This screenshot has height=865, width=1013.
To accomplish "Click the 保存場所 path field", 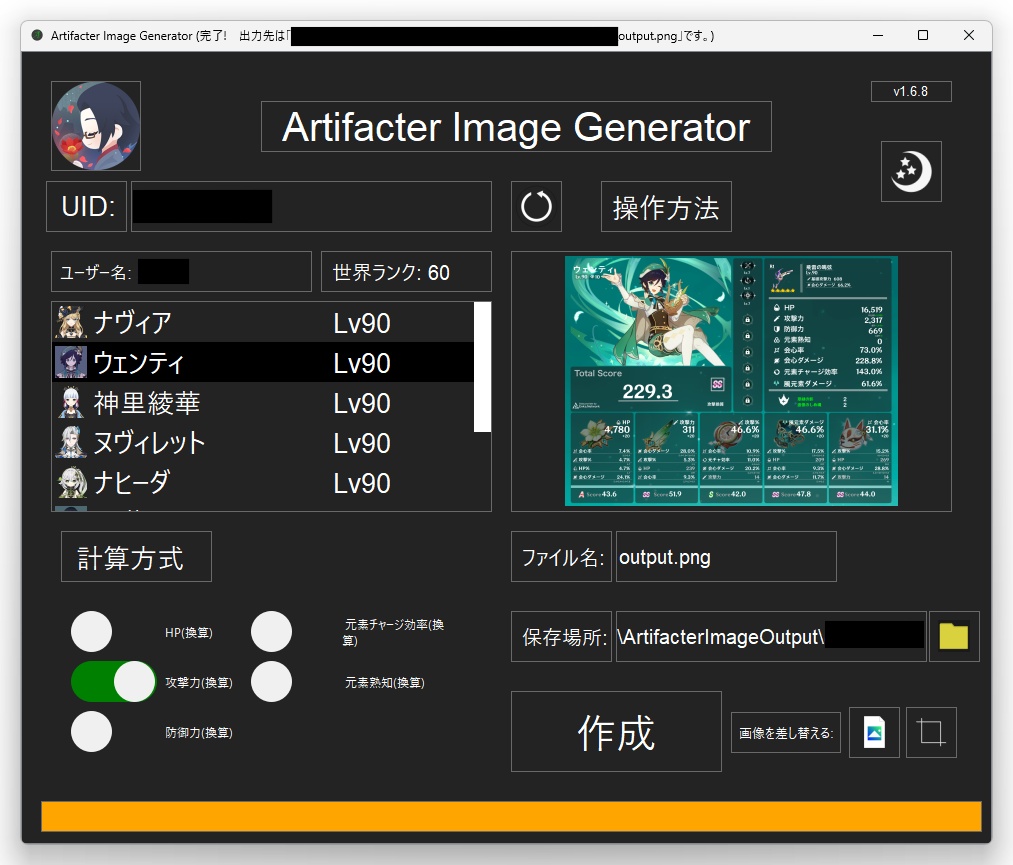I will pos(771,636).
